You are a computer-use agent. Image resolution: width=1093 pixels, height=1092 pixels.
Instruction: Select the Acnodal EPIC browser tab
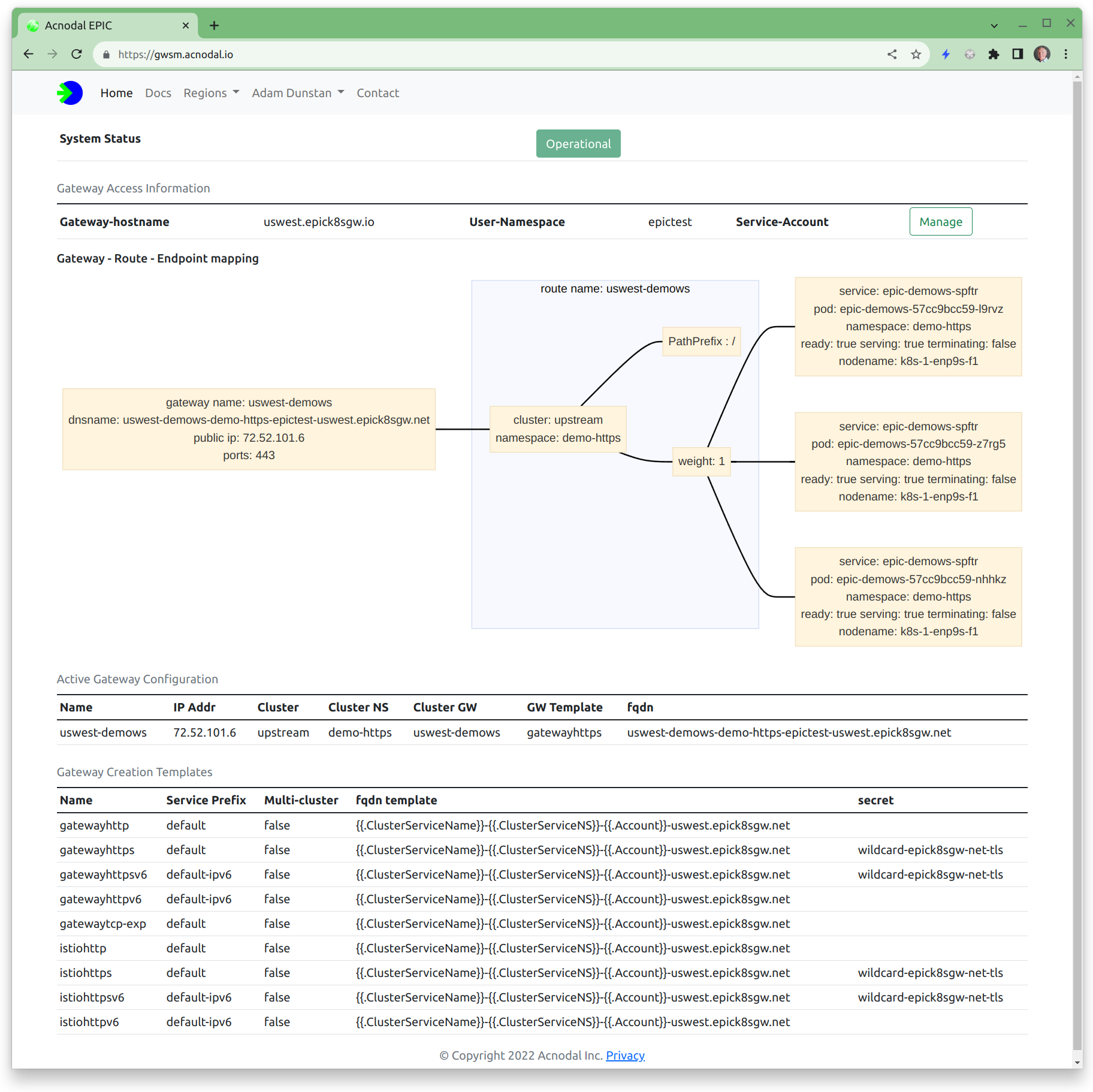click(108, 25)
